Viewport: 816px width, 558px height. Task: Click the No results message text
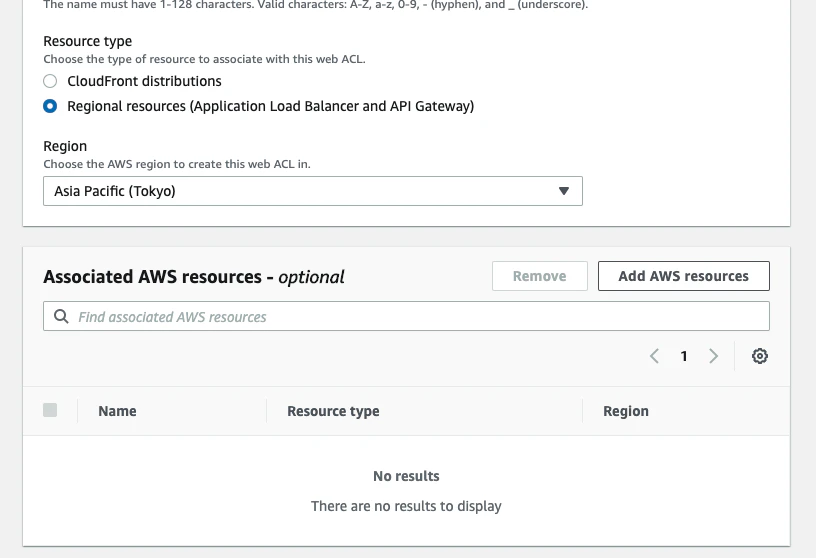[406, 476]
